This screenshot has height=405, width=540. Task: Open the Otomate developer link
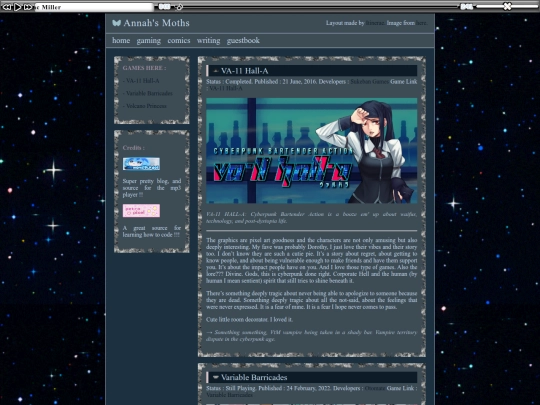click(x=375, y=388)
